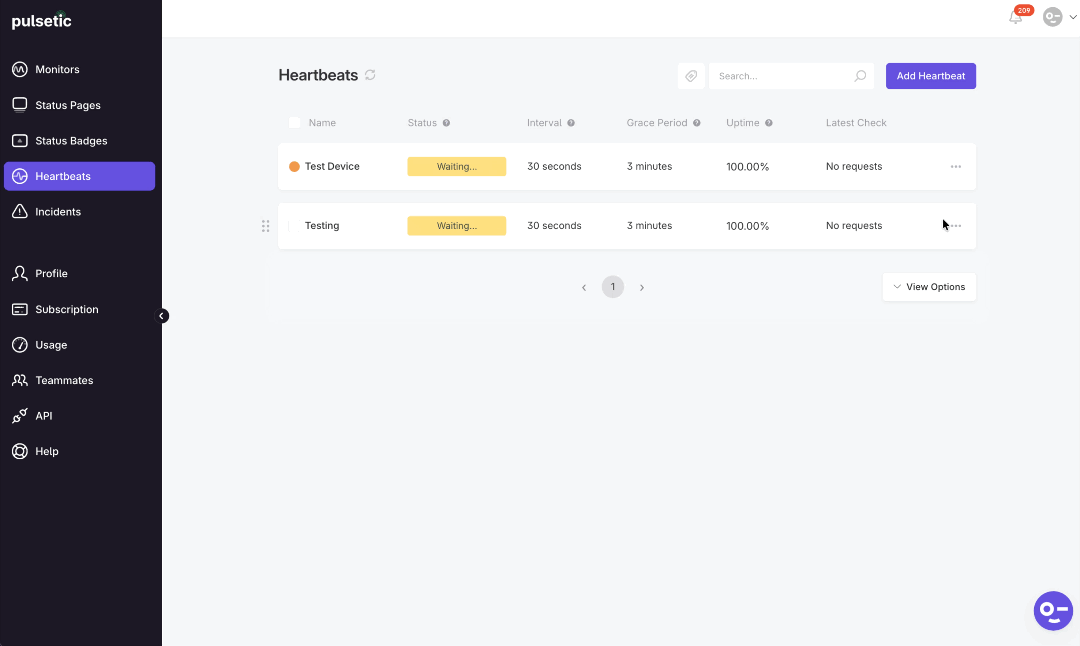Image resolution: width=1080 pixels, height=646 pixels.
Task: Open notifications via the bell icon
Action: [1015, 17]
